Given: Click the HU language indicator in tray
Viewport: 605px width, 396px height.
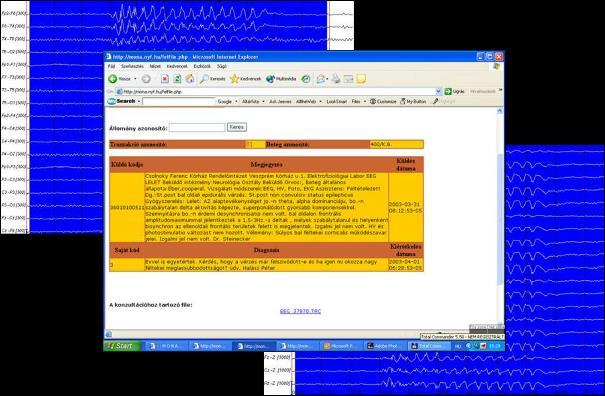Looking at the screenshot, I should 458,346.
